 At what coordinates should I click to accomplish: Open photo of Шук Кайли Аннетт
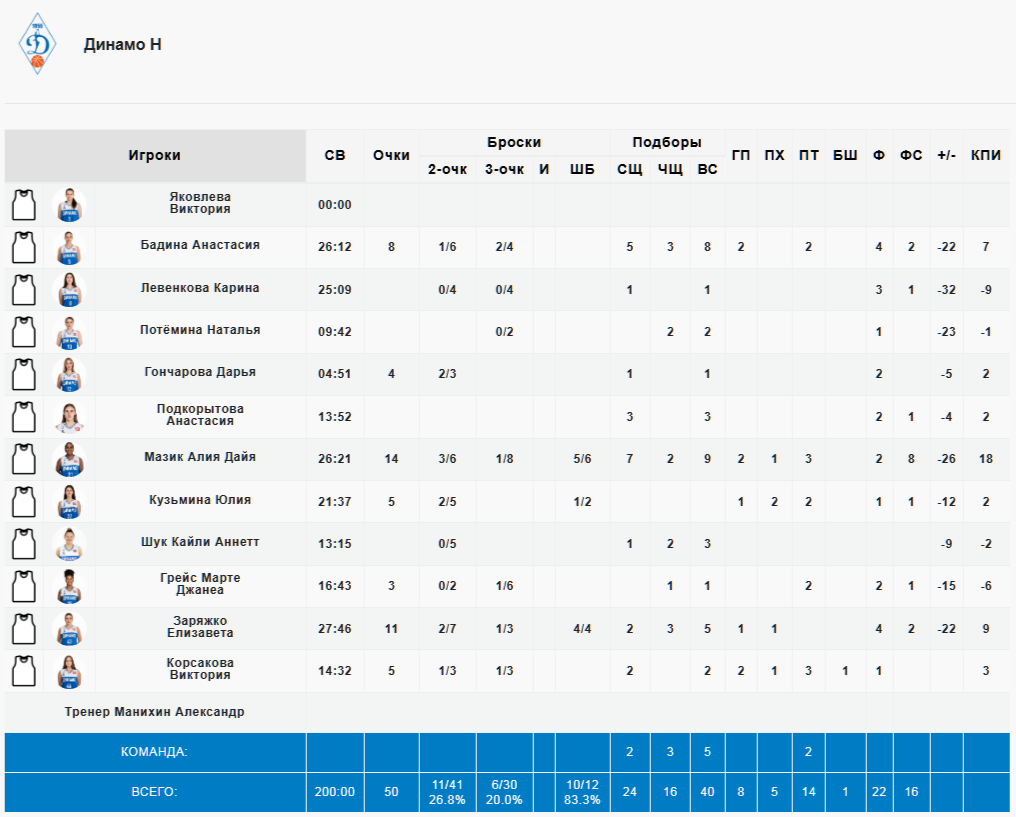pyautogui.click(x=69, y=544)
